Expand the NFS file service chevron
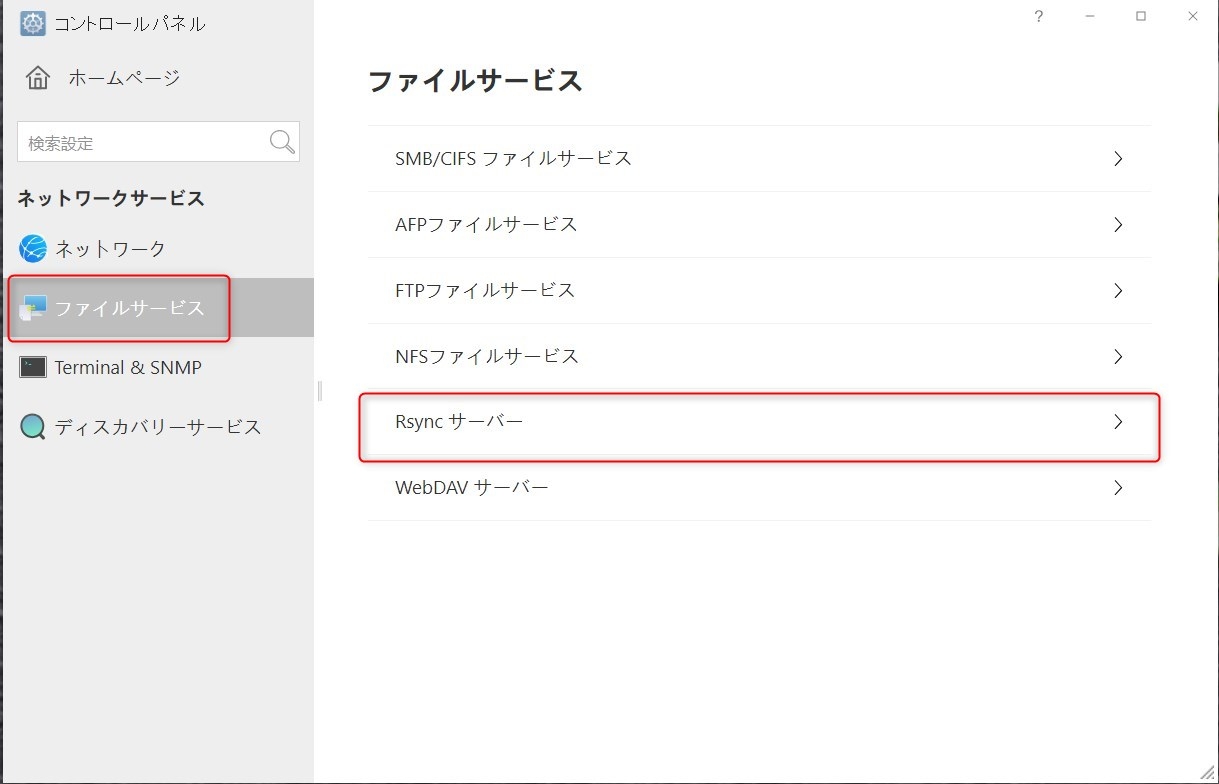Image resolution: width=1219 pixels, height=784 pixels. (x=1118, y=357)
